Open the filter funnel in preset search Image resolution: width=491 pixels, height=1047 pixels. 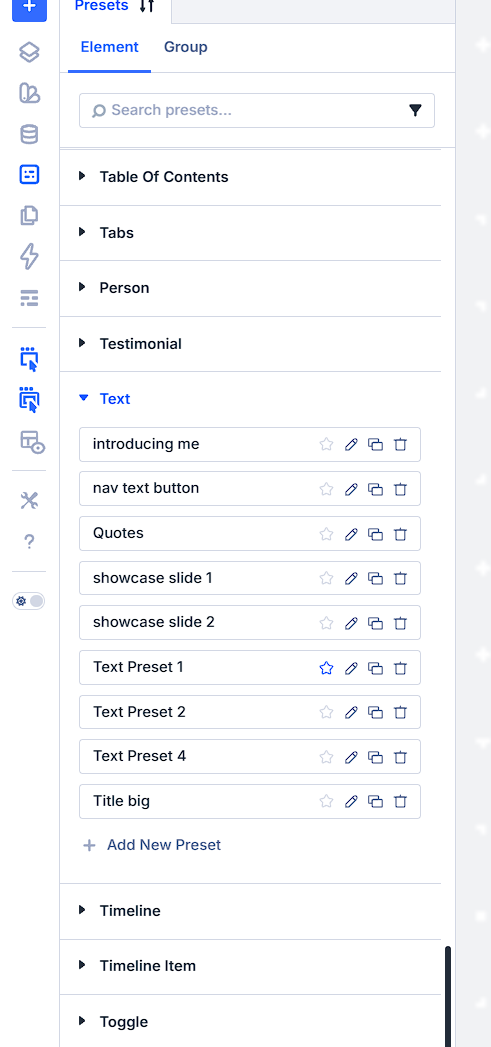pyautogui.click(x=416, y=110)
